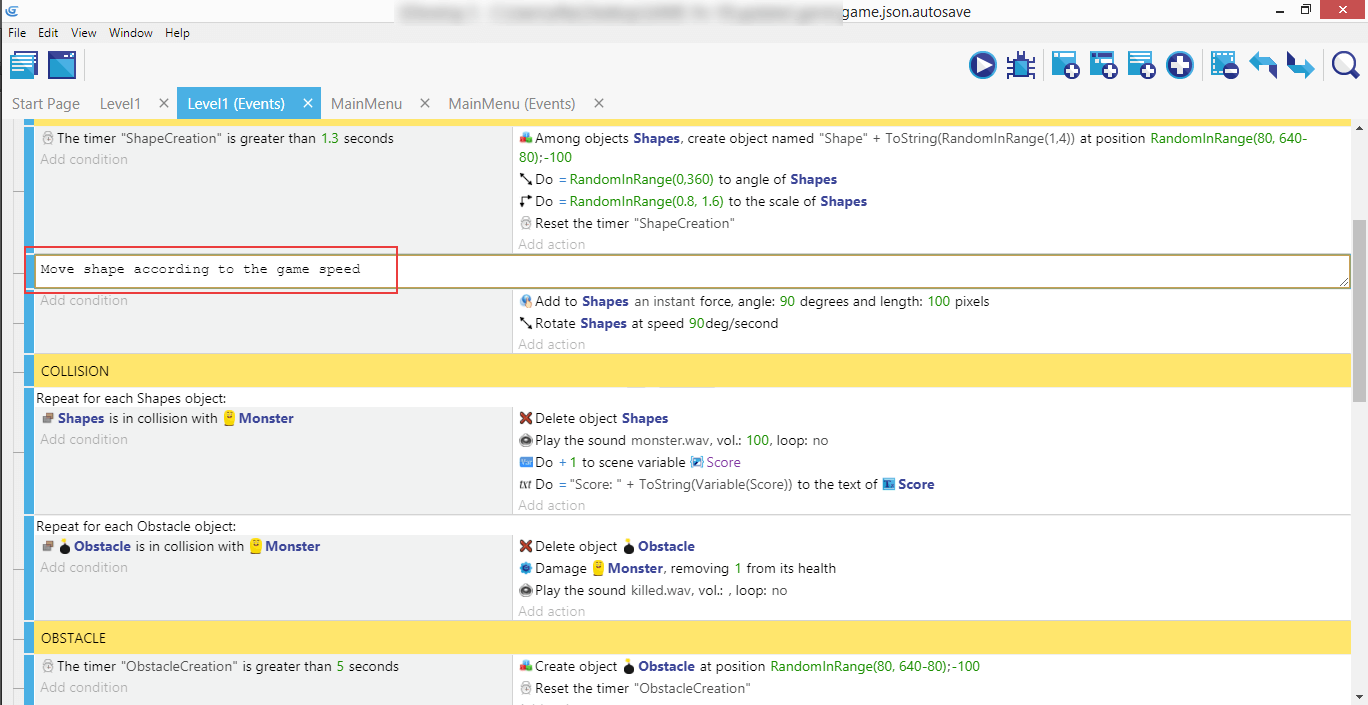
Task: Open events search with the magnifier icon
Action: click(x=1345, y=66)
